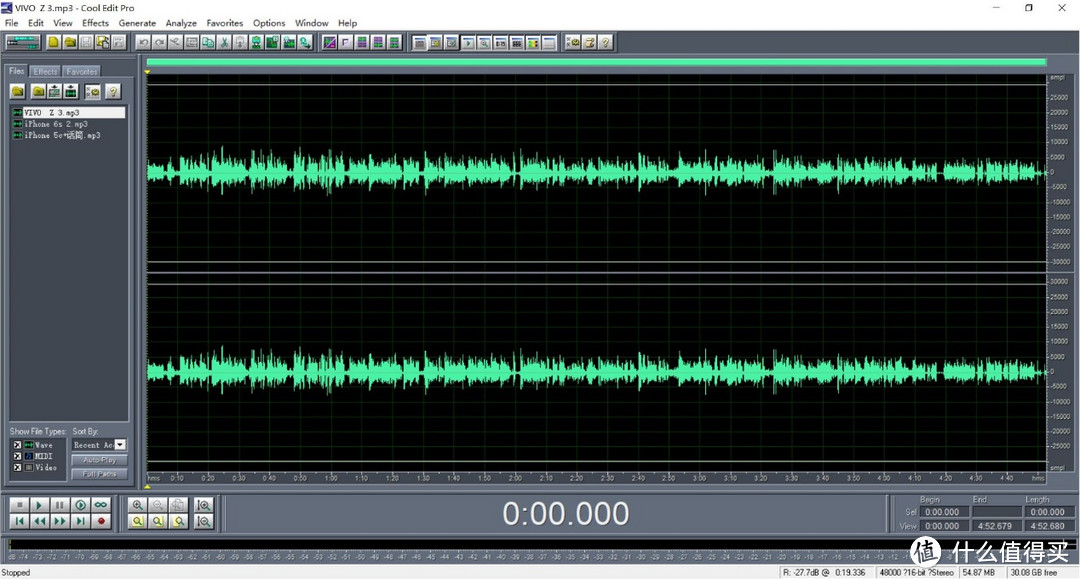Toggle Play Looped infinity button
The height and width of the screenshot is (579, 1080).
tap(101, 505)
